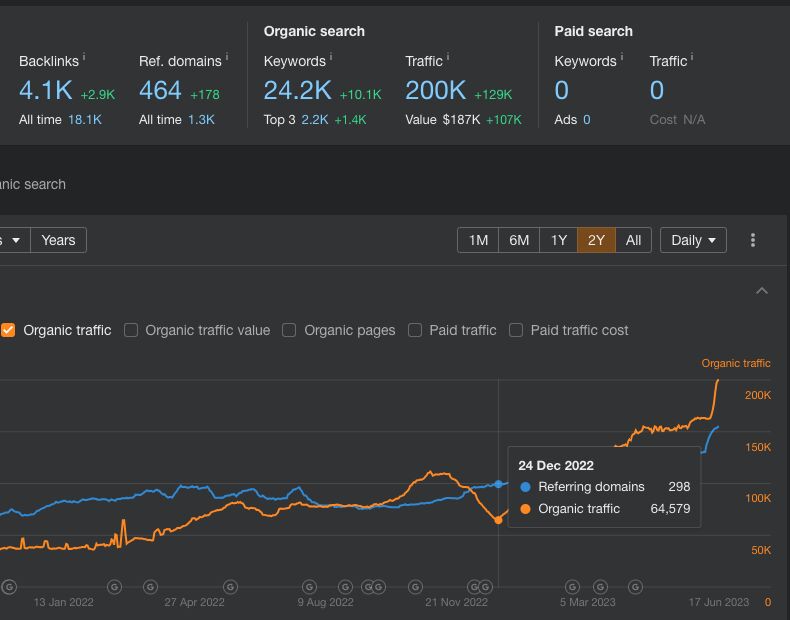Click info icon beside Paid search Traffic
The image size is (790, 620).
tap(692, 57)
